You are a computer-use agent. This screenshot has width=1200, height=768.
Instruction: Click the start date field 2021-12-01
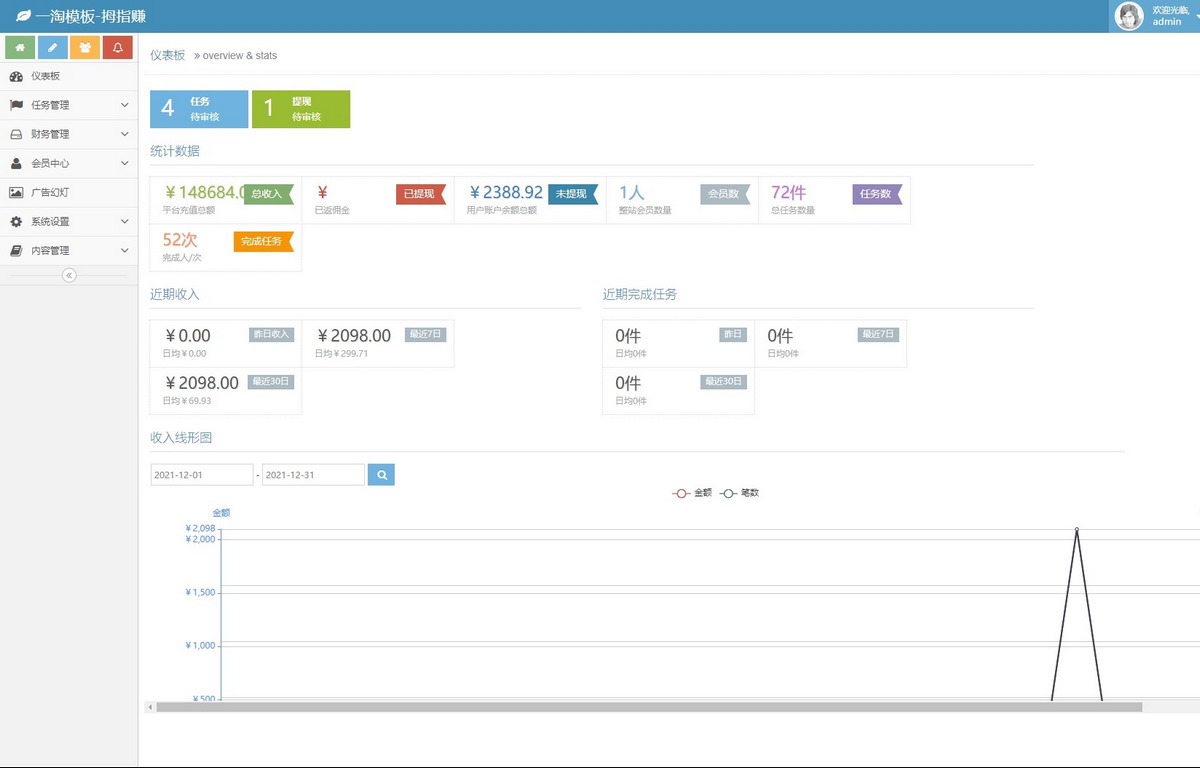(x=201, y=475)
